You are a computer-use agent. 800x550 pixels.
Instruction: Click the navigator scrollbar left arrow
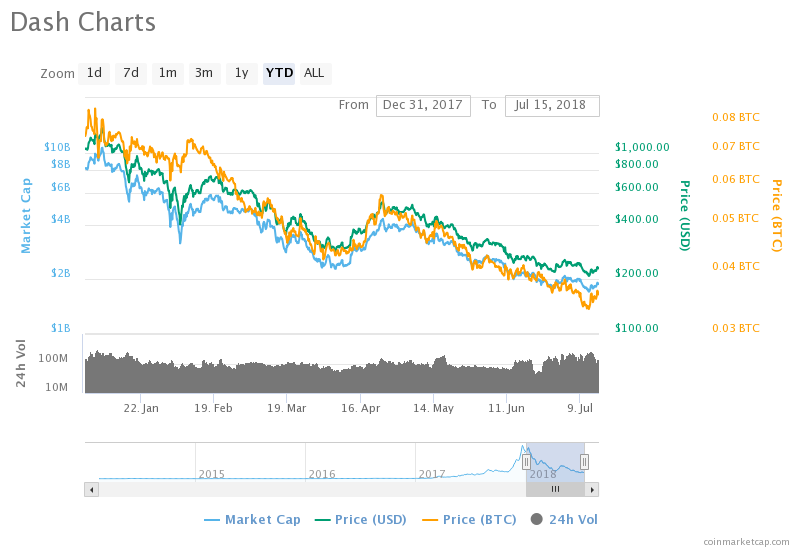coord(91,490)
